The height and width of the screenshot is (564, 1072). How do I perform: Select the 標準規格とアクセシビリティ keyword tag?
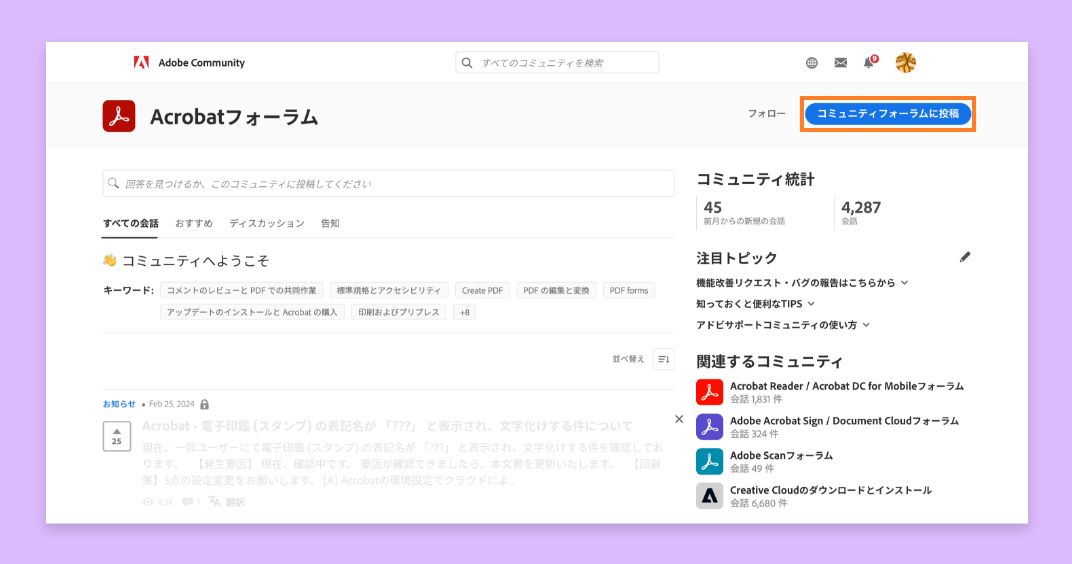click(389, 291)
